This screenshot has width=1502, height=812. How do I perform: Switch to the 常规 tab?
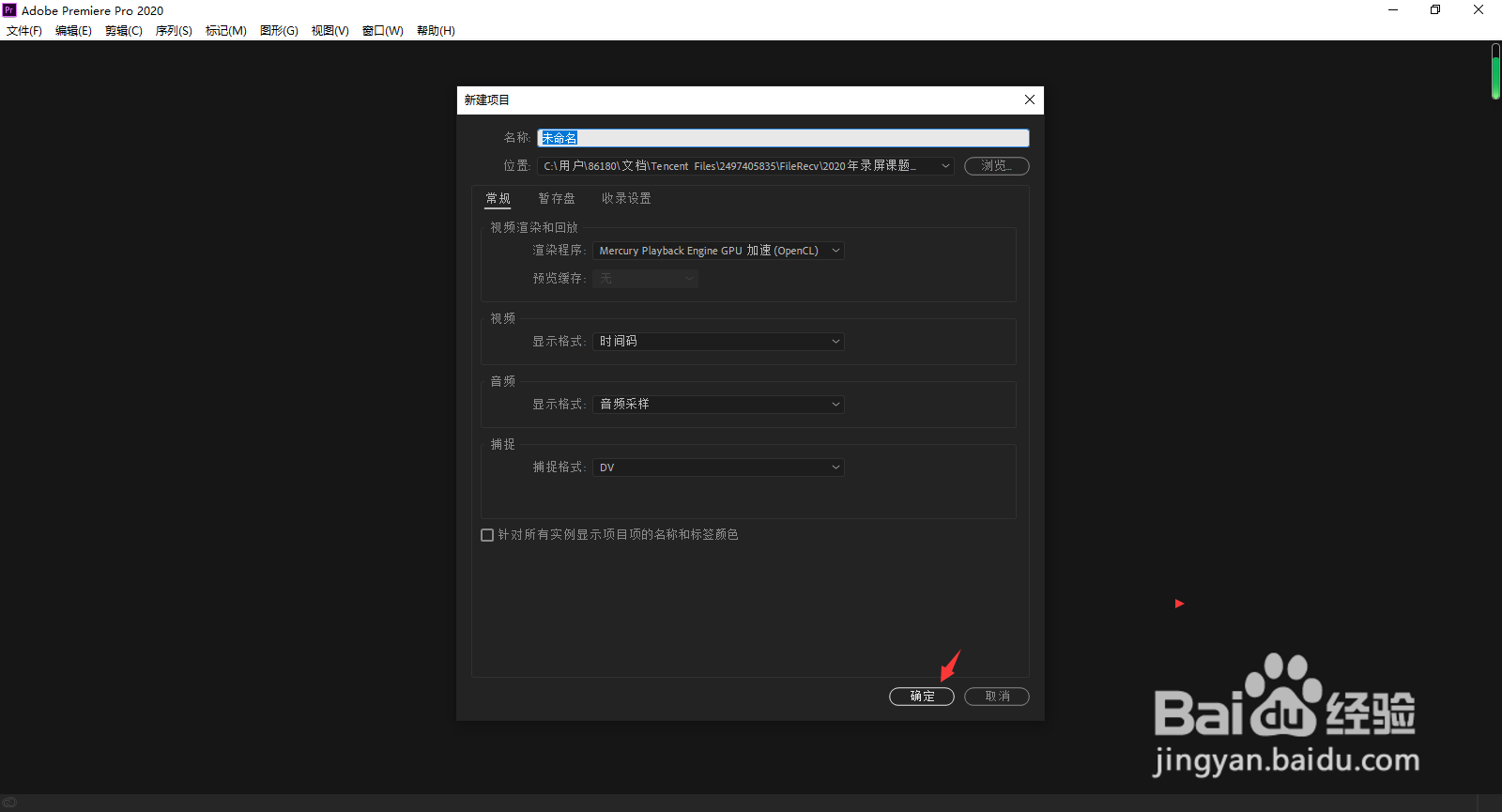click(498, 198)
